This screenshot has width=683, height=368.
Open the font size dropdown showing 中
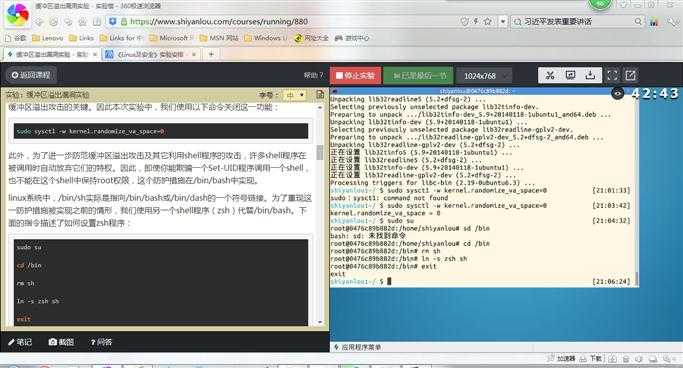click(x=294, y=95)
